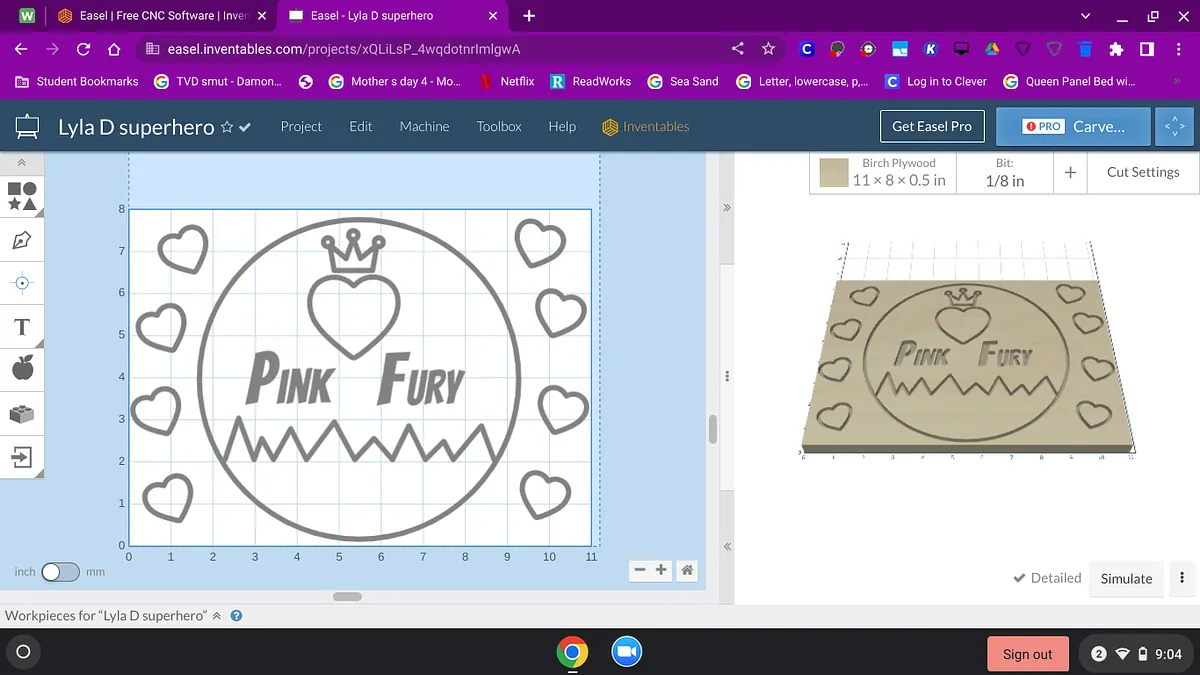The height and width of the screenshot is (675, 1200).
Task: Click the Get Easel Pro button
Action: pos(931,126)
